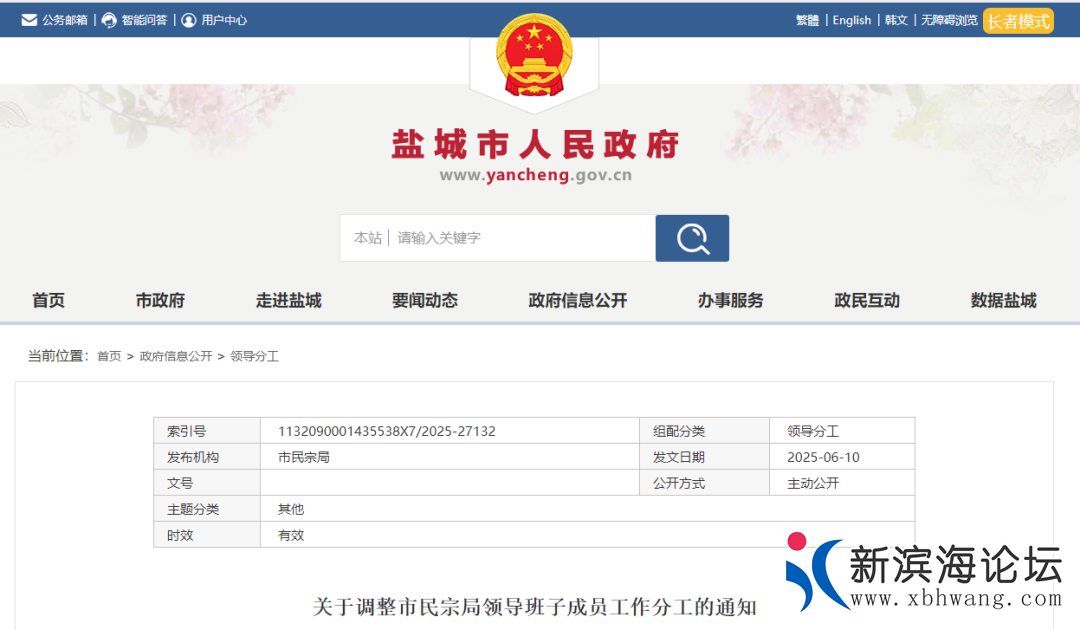Click the national emblem logo

pyautogui.click(x=534, y=56)
